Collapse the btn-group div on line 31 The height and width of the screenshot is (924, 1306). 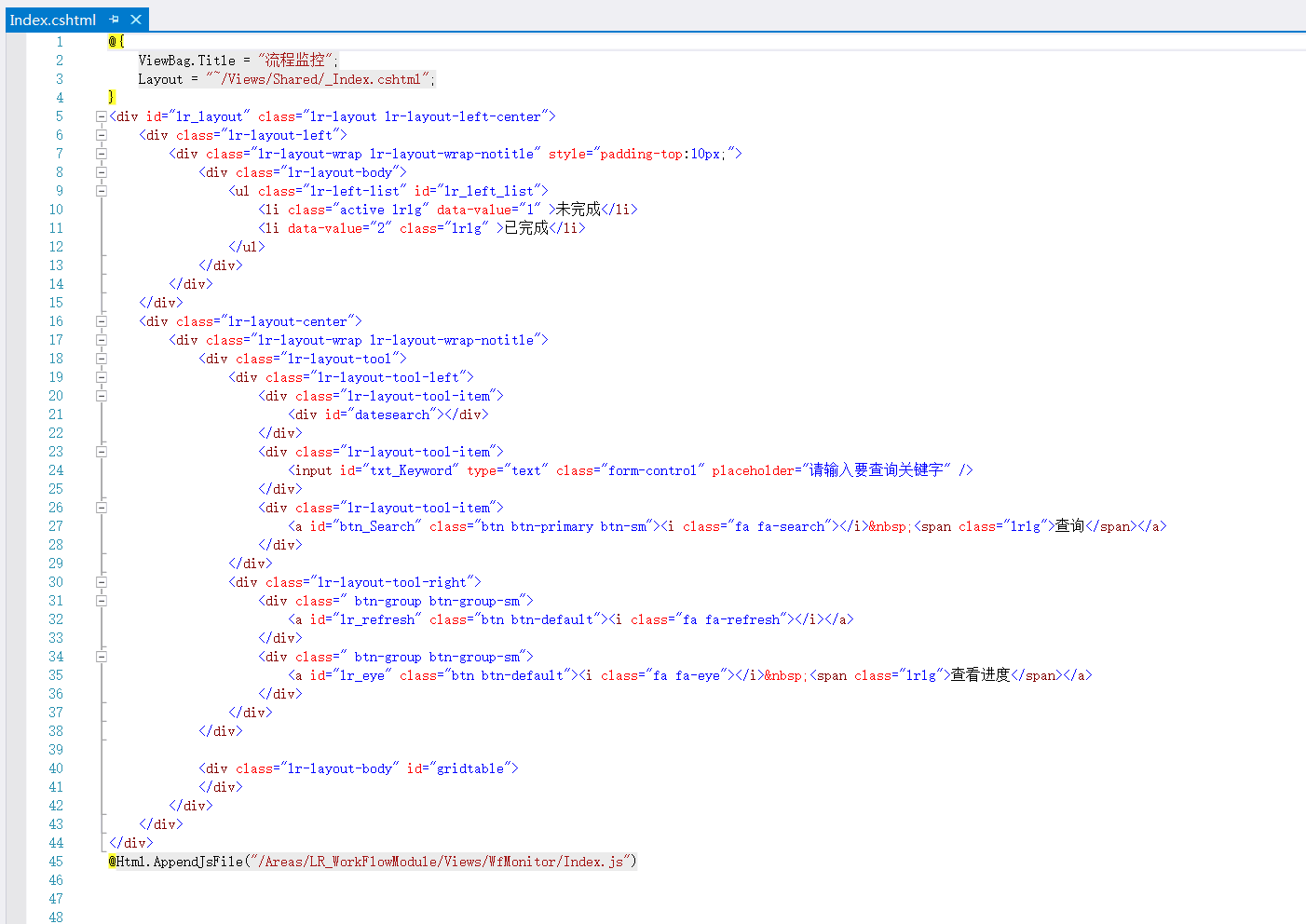tap(101, 601)
